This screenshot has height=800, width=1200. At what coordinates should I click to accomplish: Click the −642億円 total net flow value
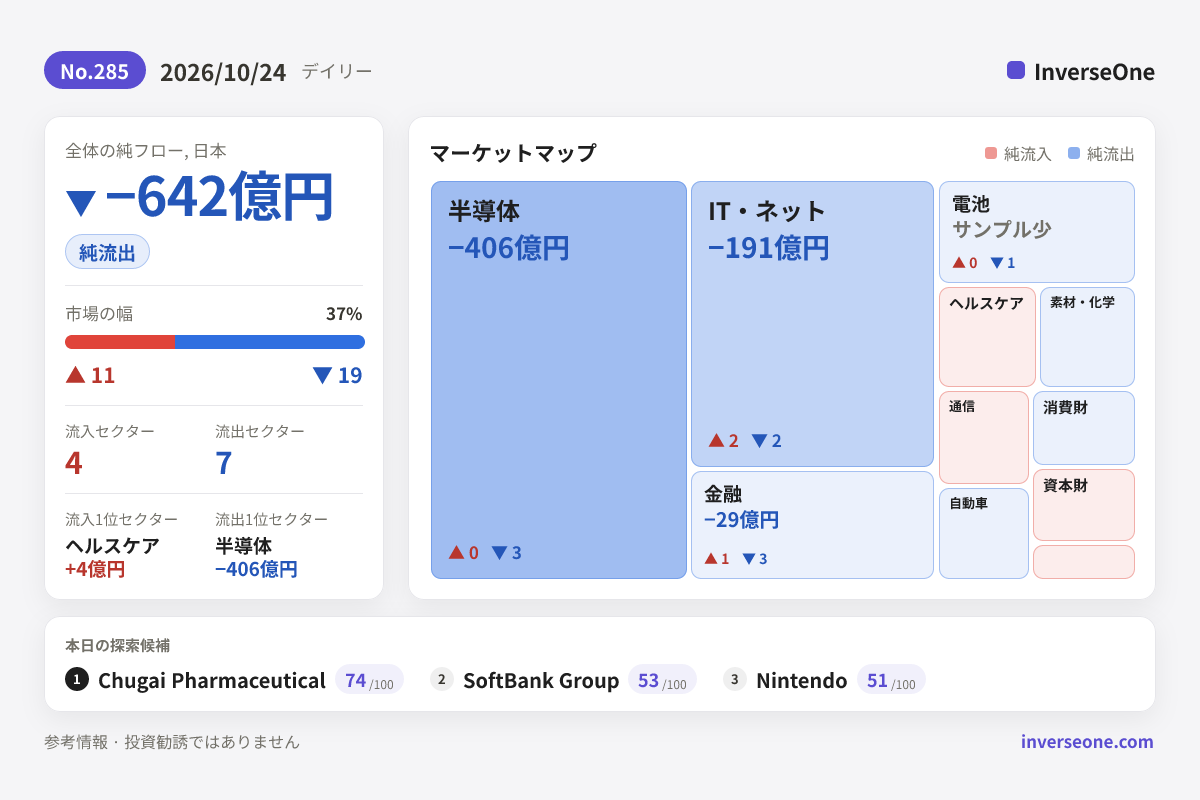click(x=219, y=197)
